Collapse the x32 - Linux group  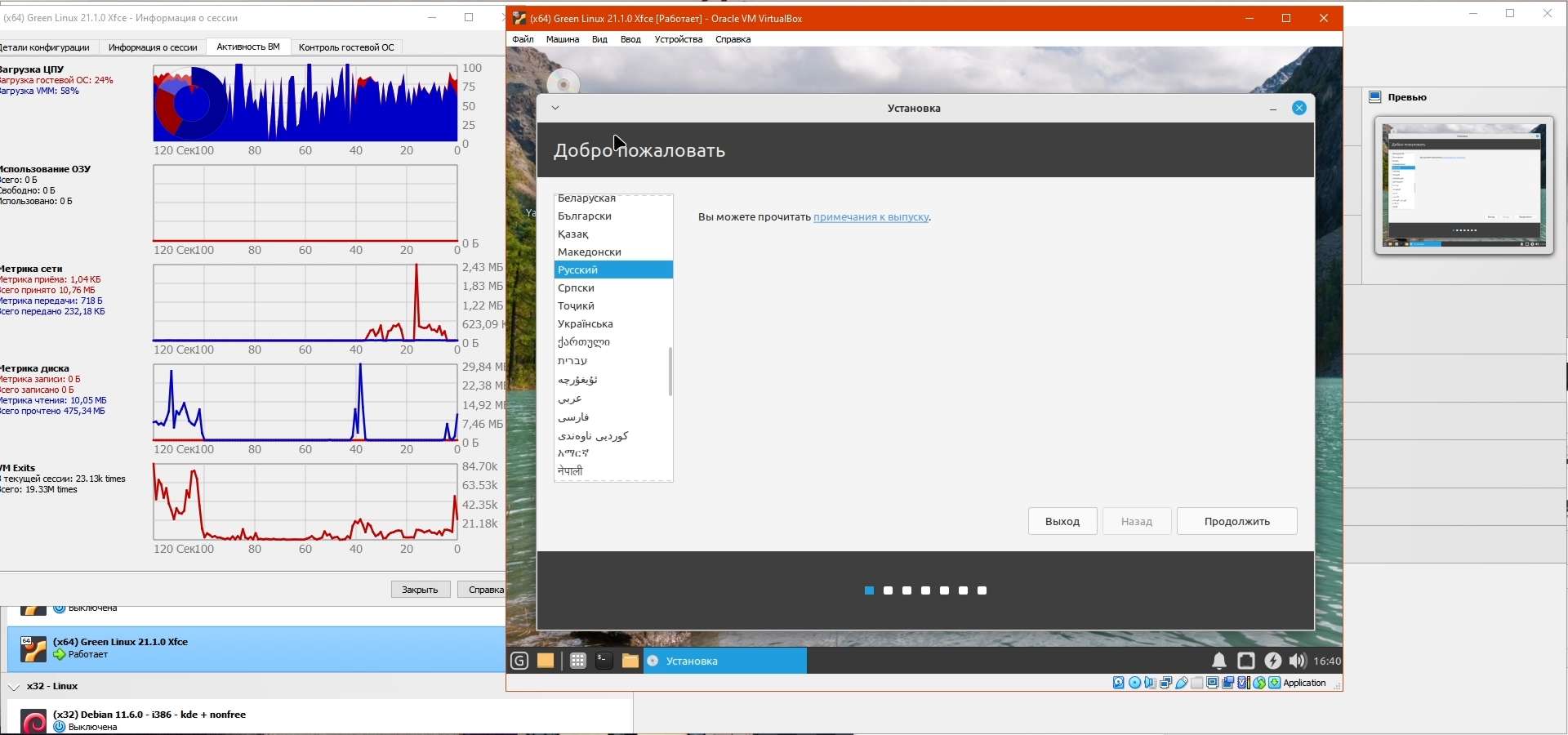click(x=14, y=687)
